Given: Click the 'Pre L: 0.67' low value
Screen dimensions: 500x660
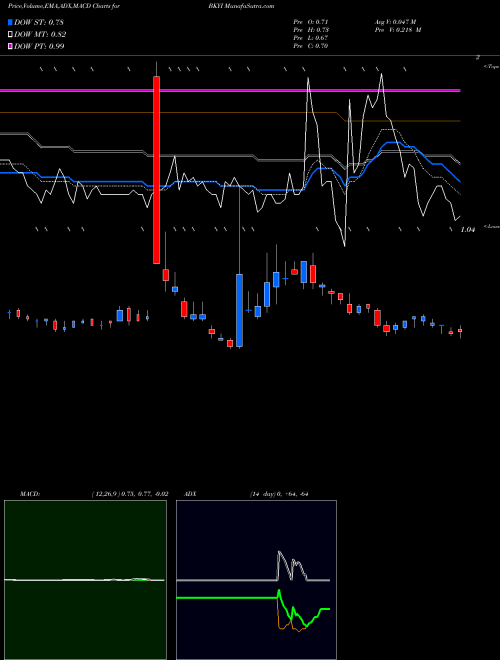Looking at the screenshot, I should coord(311,38).
